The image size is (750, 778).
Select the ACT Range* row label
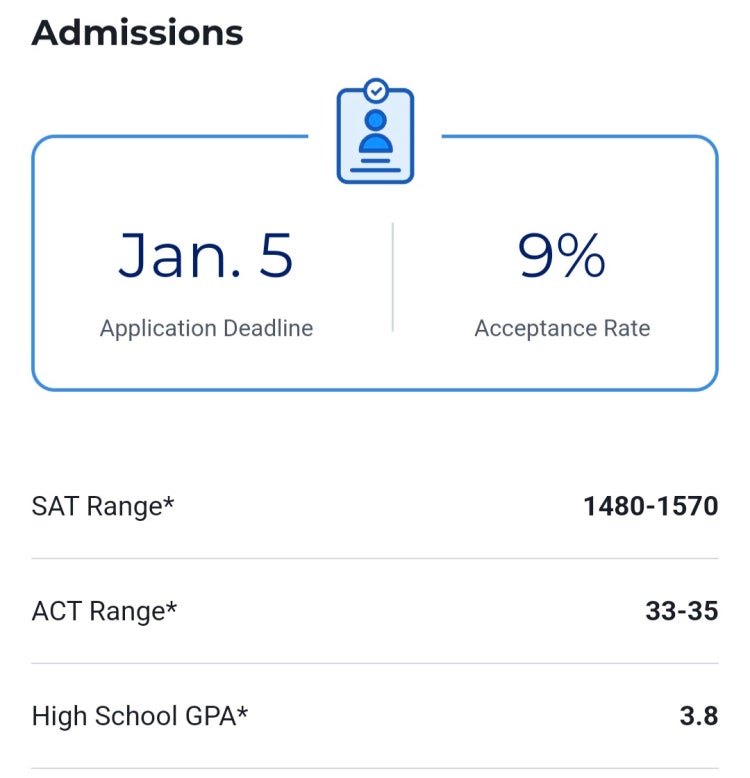coord(104,611)
